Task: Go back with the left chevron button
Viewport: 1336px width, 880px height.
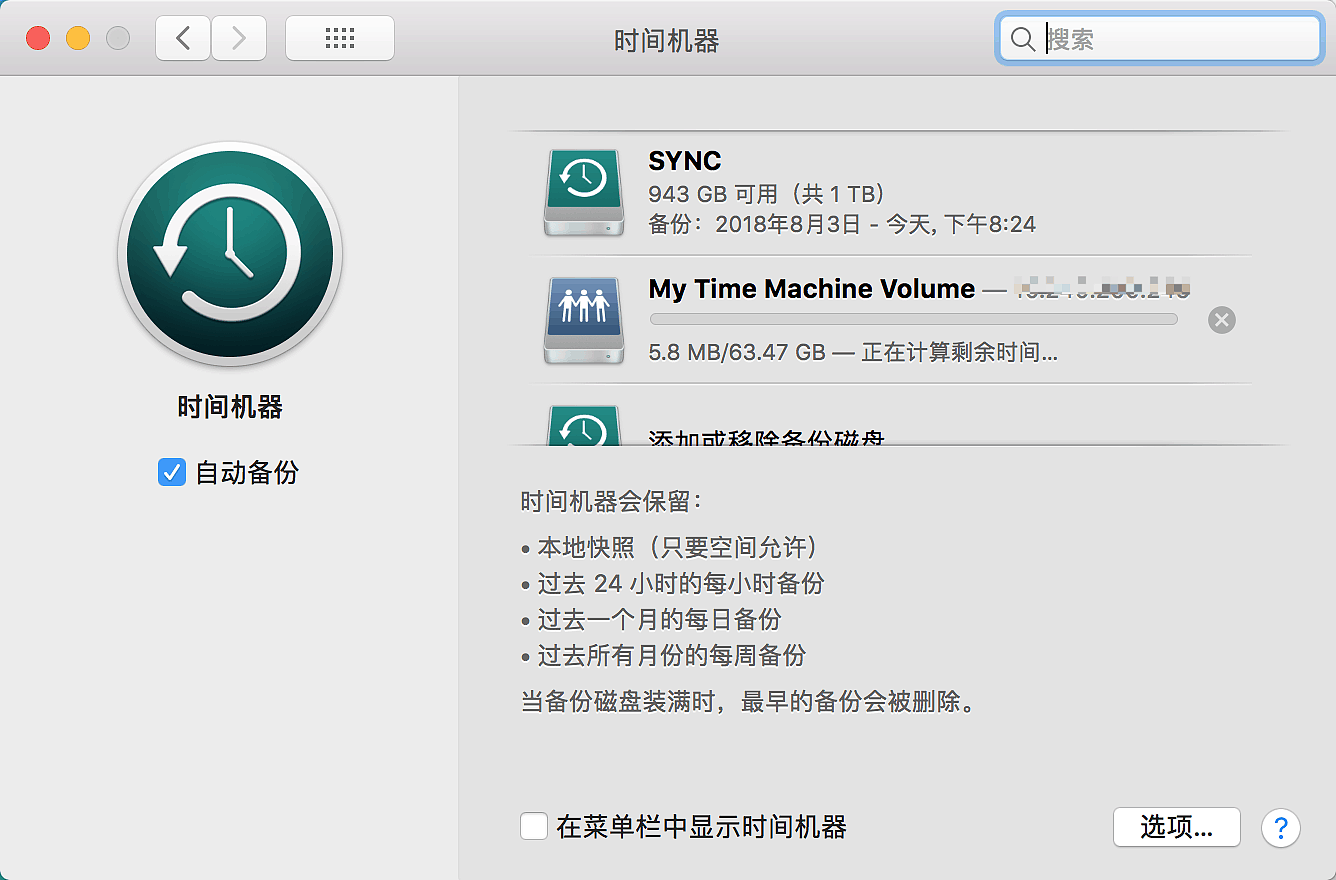Action: point(183,39)
